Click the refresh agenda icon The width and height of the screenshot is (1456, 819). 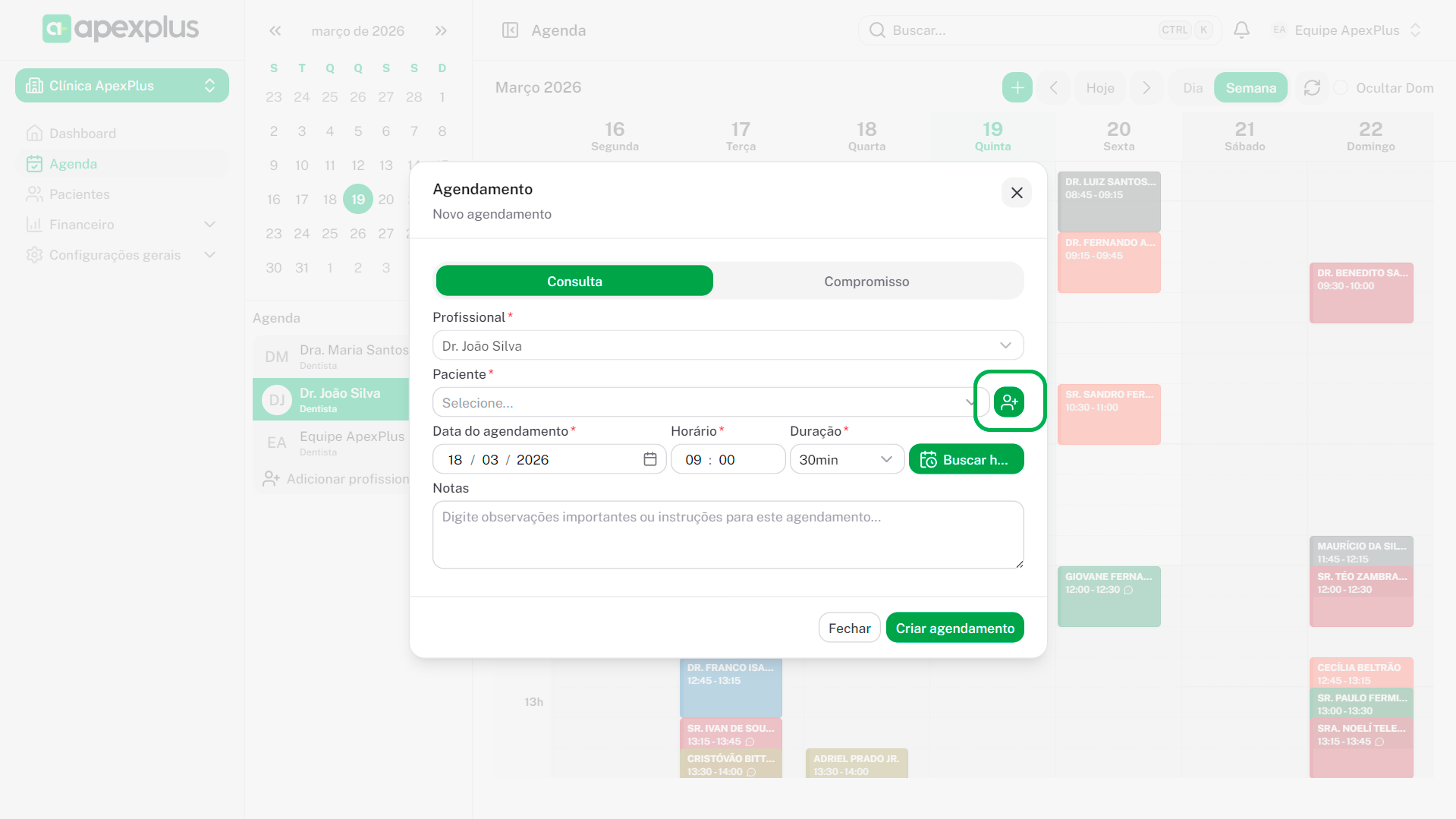(1312, 88)
